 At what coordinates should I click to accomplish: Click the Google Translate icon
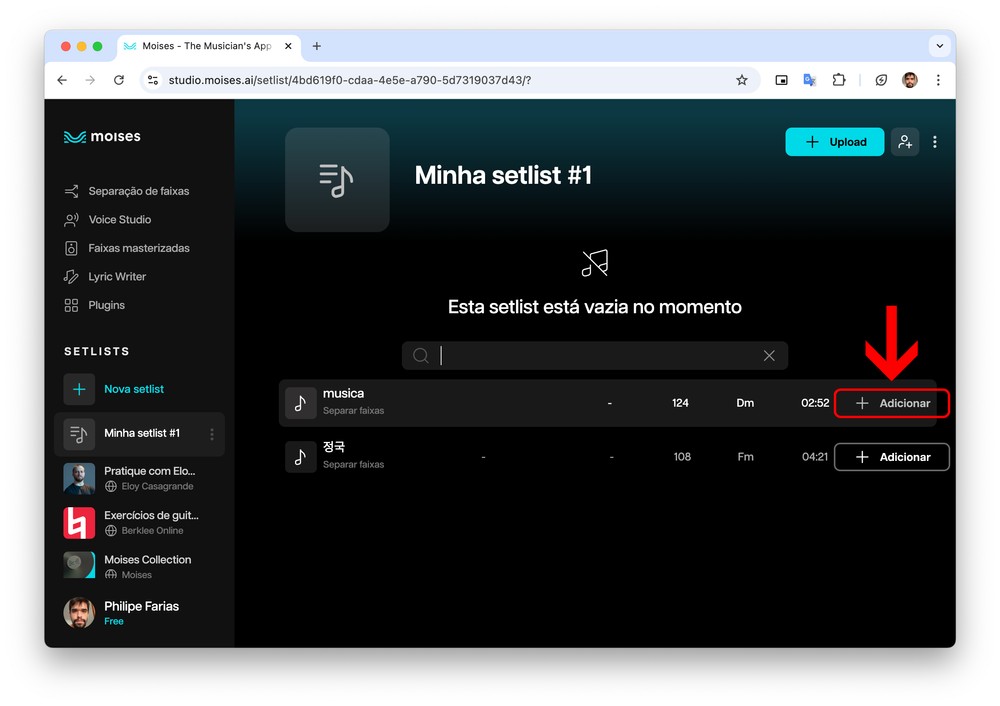pyautogui.click(x=809, y=80)
